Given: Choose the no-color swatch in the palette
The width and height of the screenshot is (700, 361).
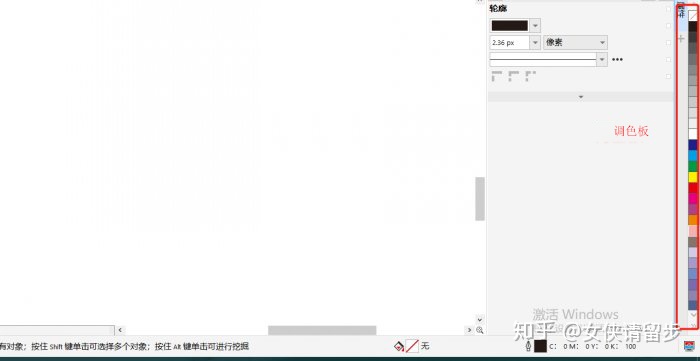Looking at the screenshot, I should point(693,16).
